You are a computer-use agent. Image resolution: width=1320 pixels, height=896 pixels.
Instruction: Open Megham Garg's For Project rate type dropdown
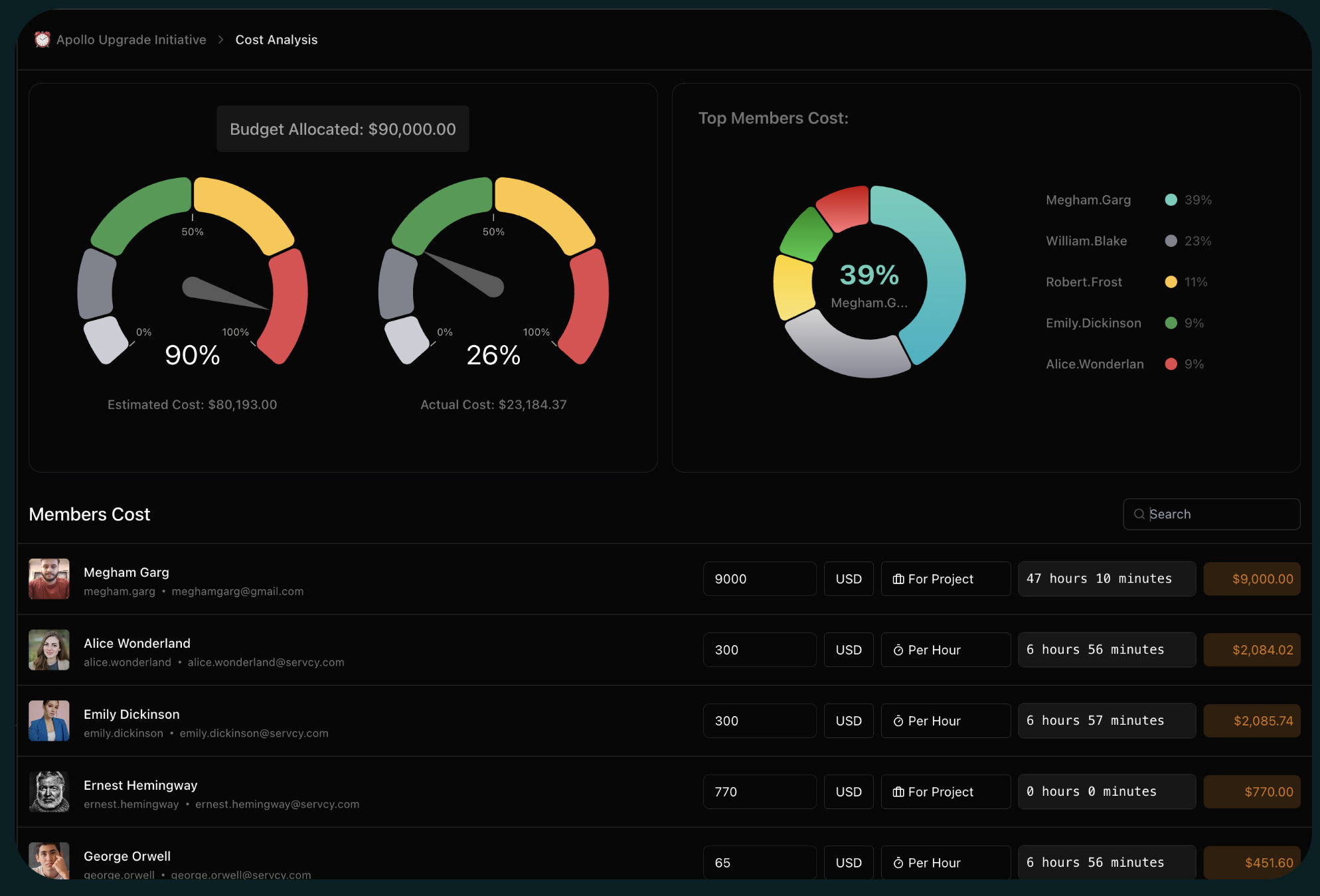pyautogui.click(x=945, y=579)
